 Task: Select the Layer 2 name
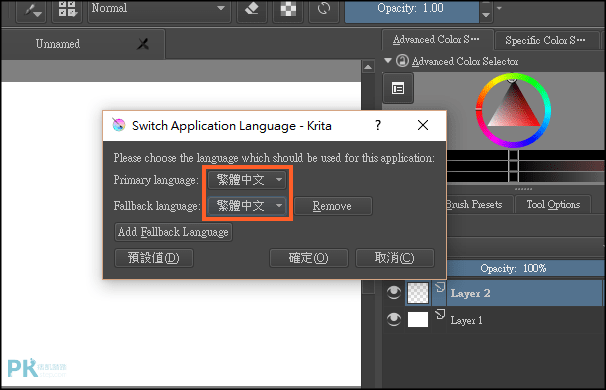470,293
